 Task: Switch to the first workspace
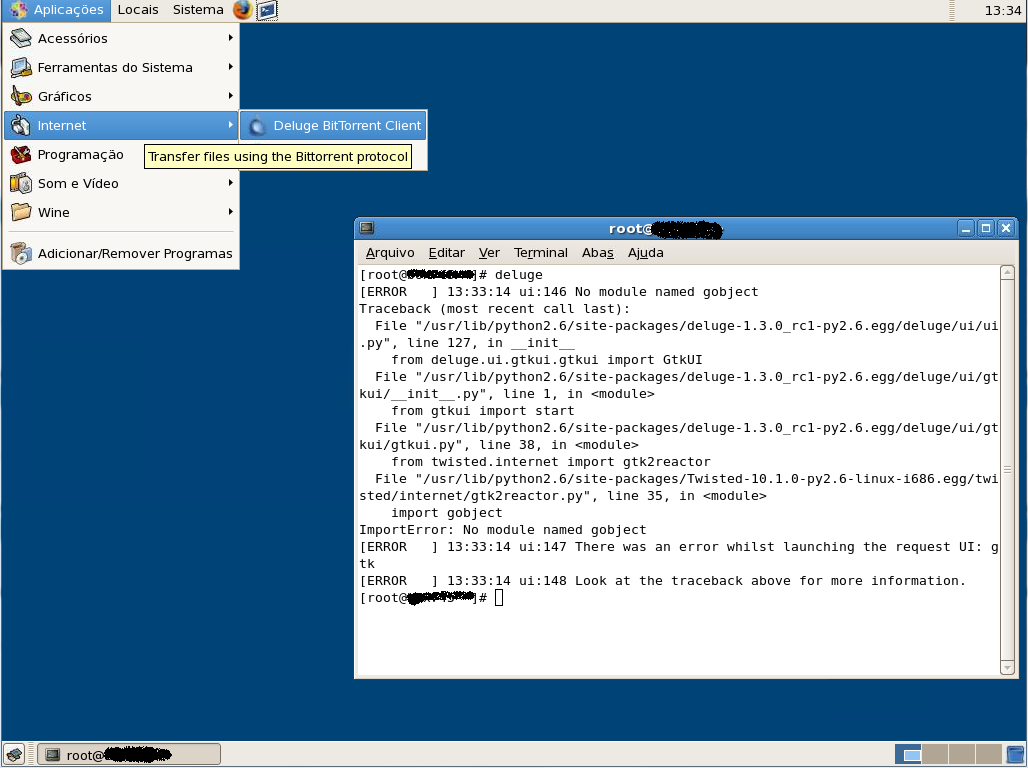point(908,754)
